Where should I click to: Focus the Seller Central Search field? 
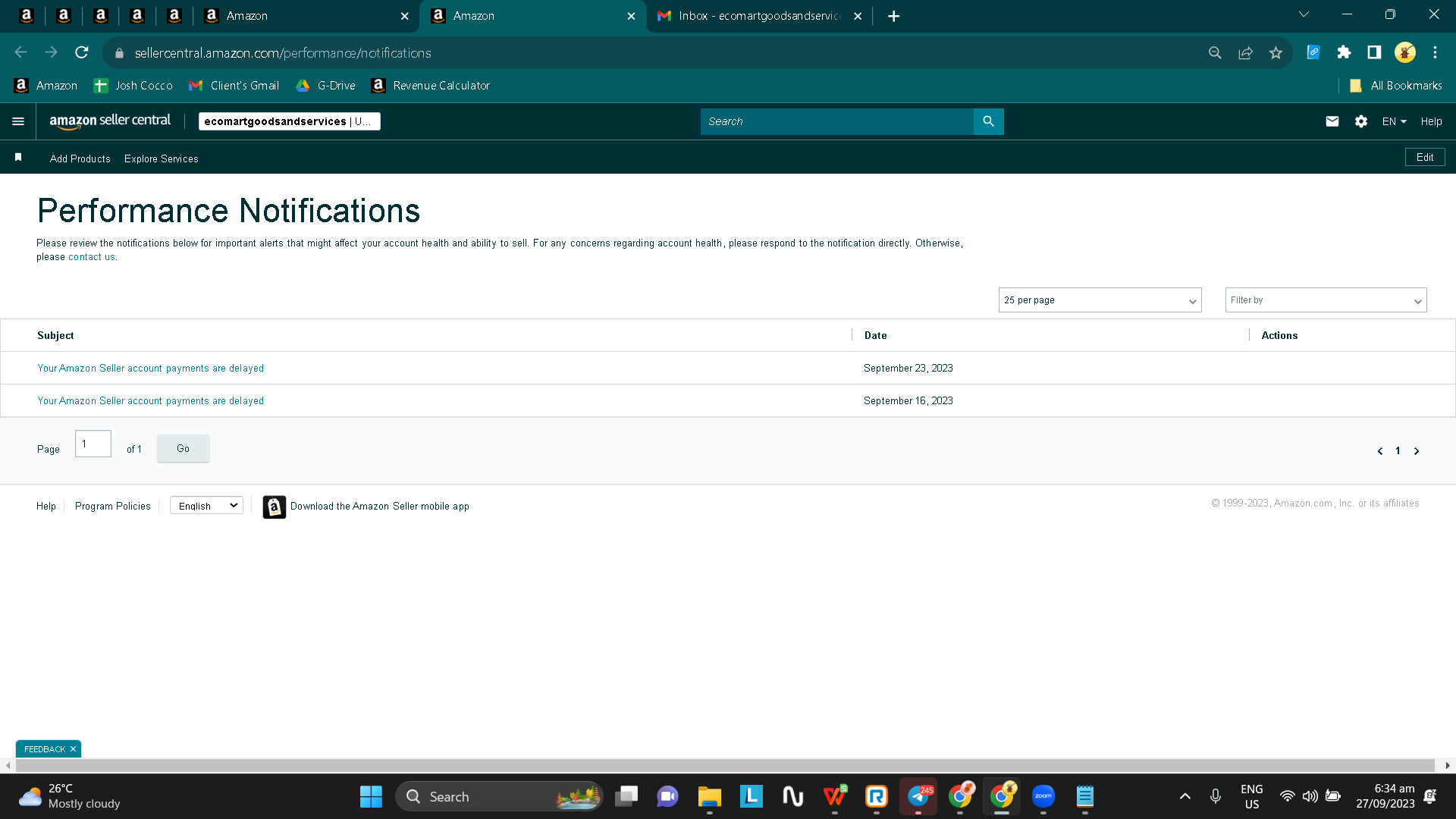pos(837,121)
